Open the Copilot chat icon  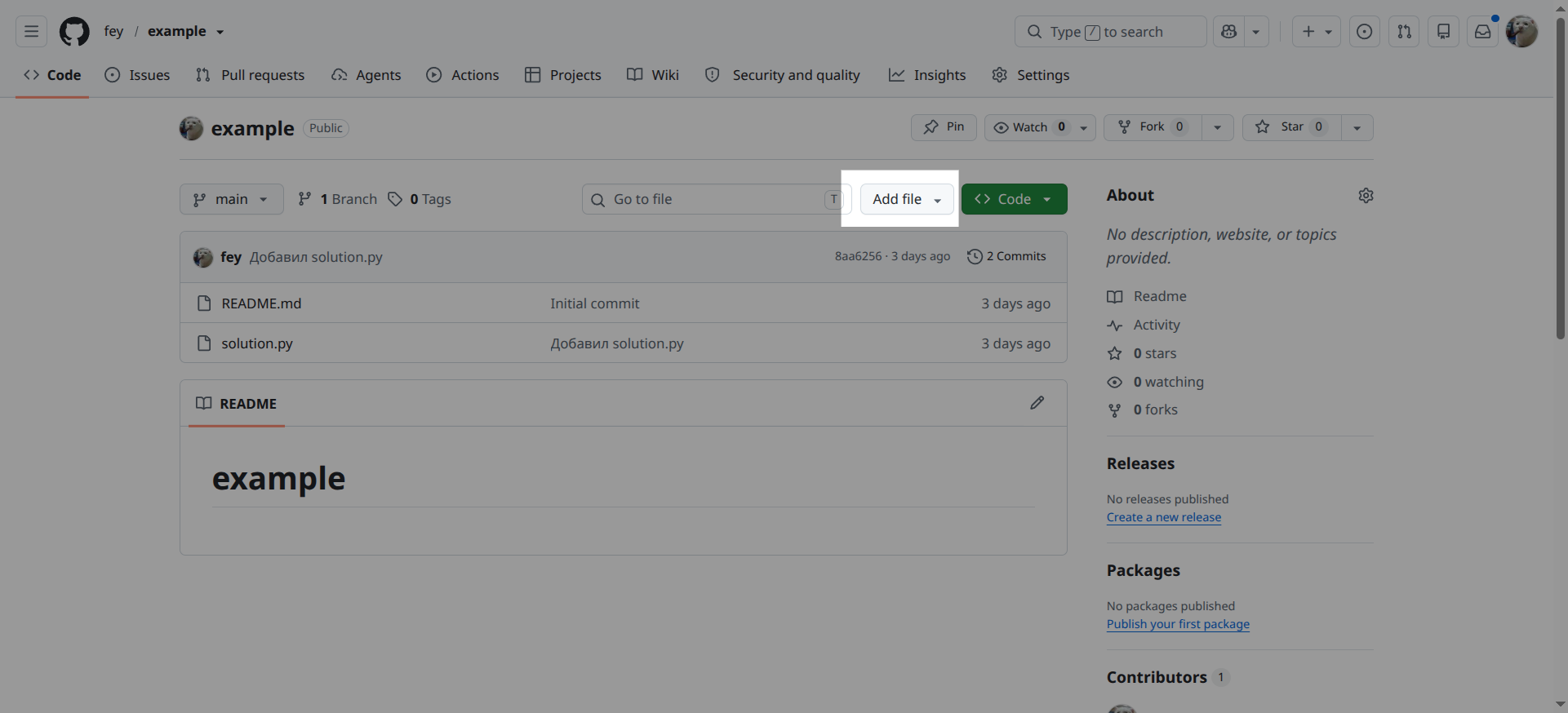pos(1229,32)
